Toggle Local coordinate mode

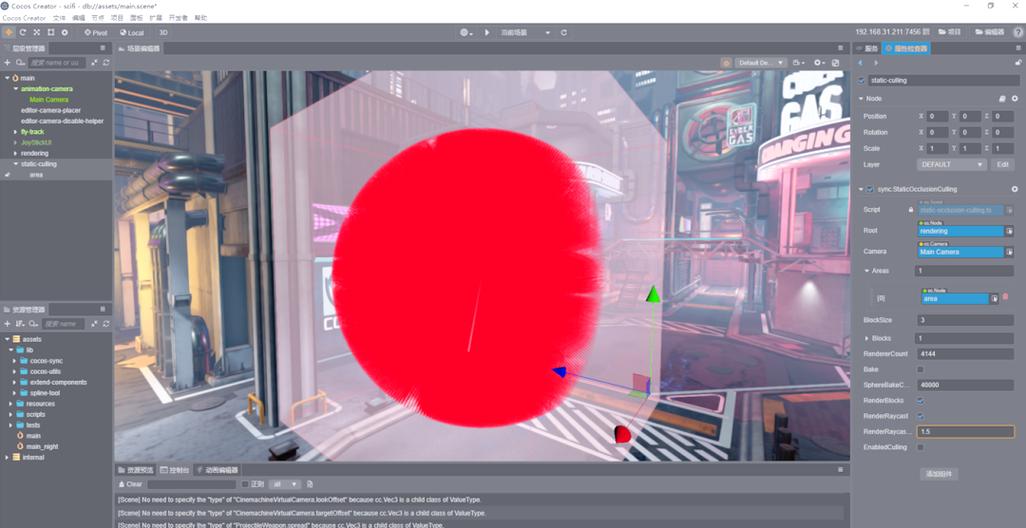132,32
